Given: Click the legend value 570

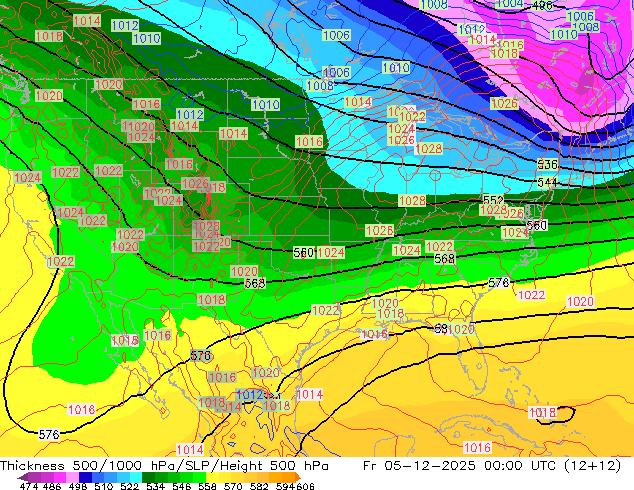Looking at the screenshot, I should (233, 486).
